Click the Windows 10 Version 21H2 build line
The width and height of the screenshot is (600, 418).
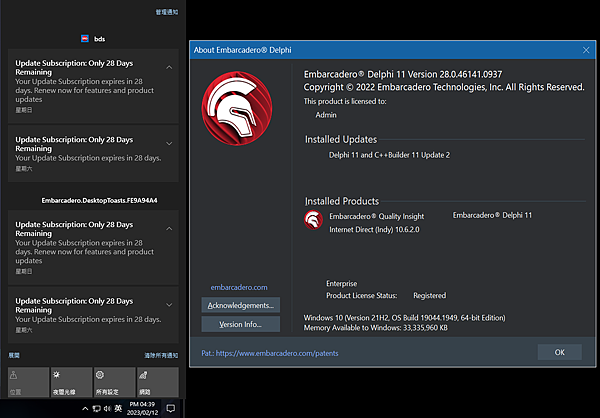click(x=404, y=318)
